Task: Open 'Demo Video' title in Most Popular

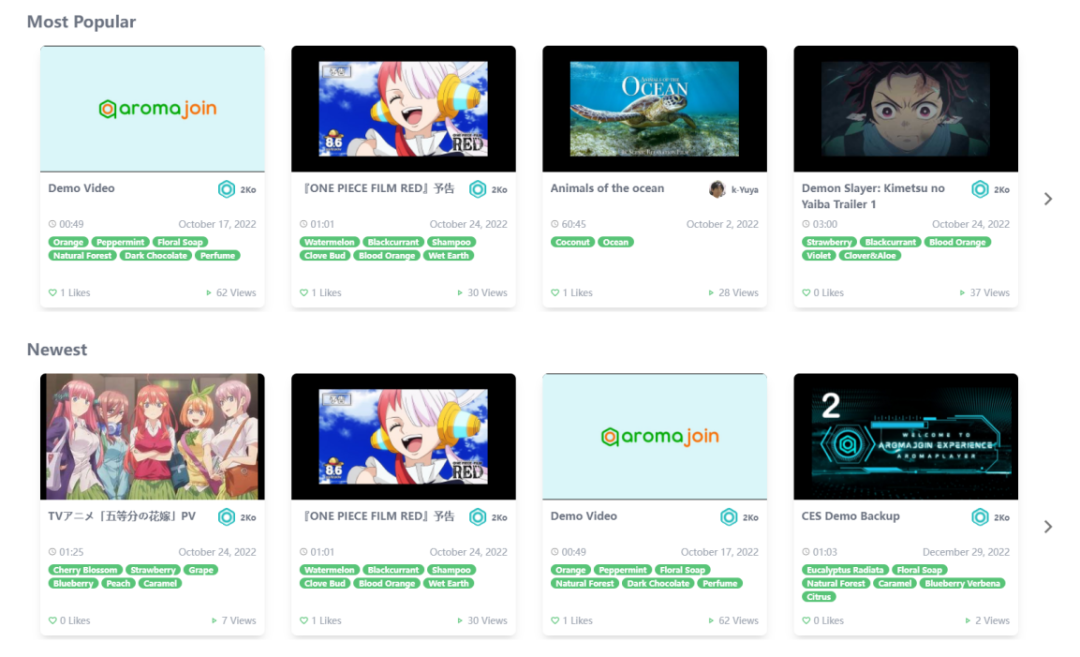Action: (81, 188)
